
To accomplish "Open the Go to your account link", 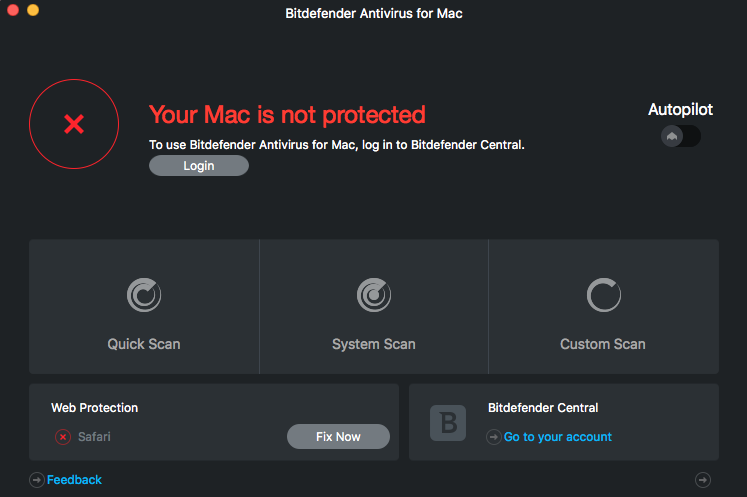I will tap(558, 437).
